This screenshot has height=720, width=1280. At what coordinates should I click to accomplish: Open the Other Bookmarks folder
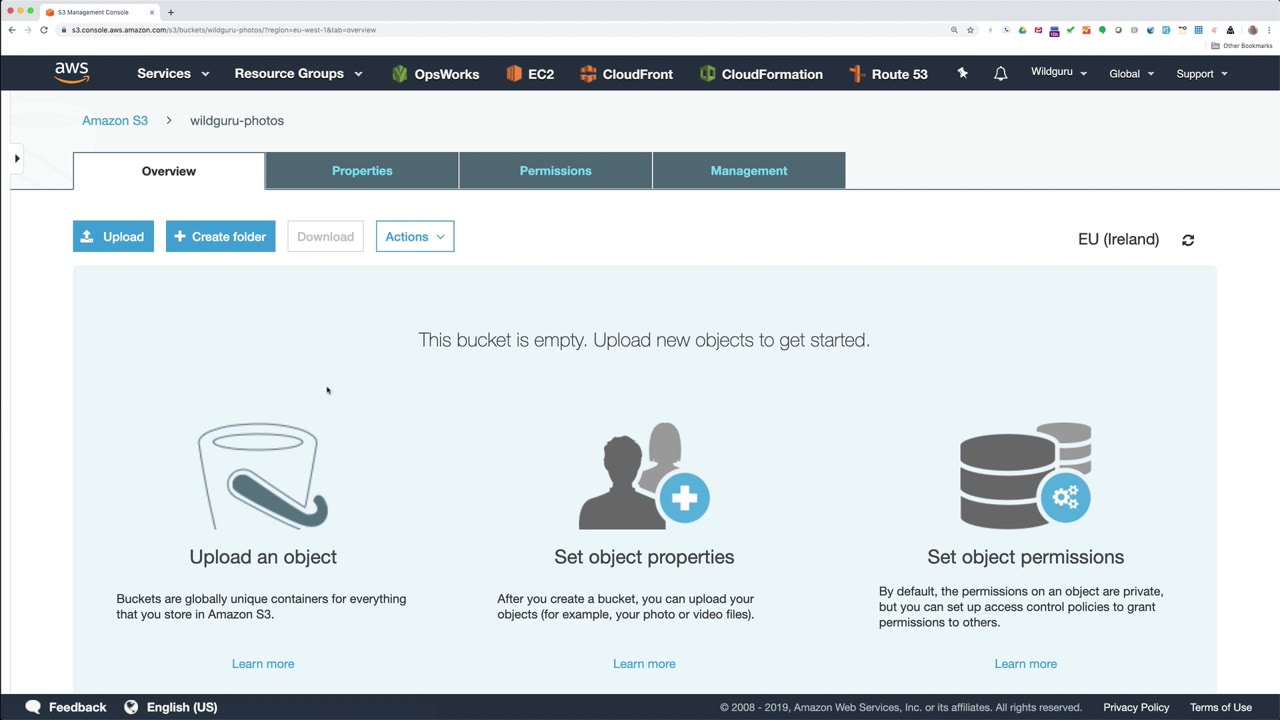(x=1242, y=46)
